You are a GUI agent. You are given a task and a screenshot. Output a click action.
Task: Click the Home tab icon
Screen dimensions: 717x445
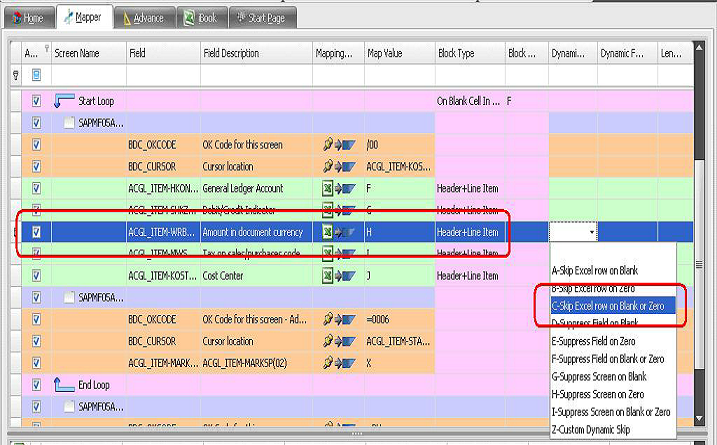click(17, 18)
